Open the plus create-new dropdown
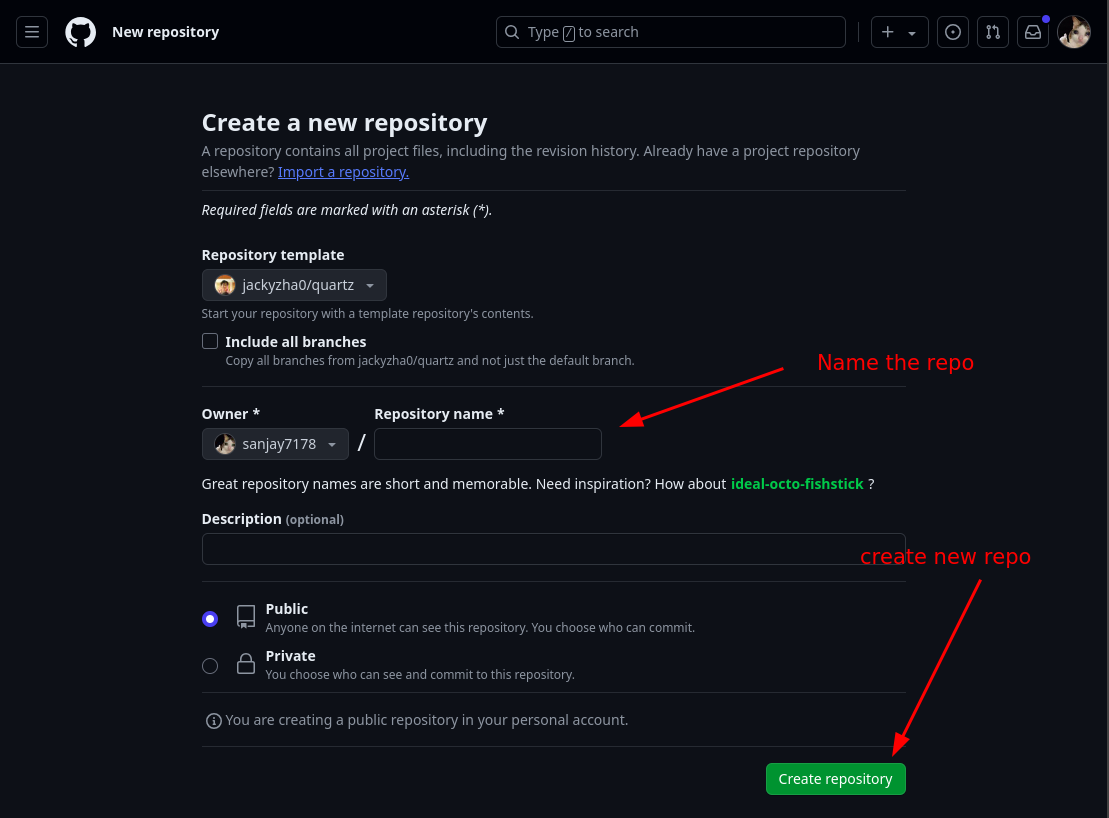This screenshot has width=1109, height=818. click(899, 32)
